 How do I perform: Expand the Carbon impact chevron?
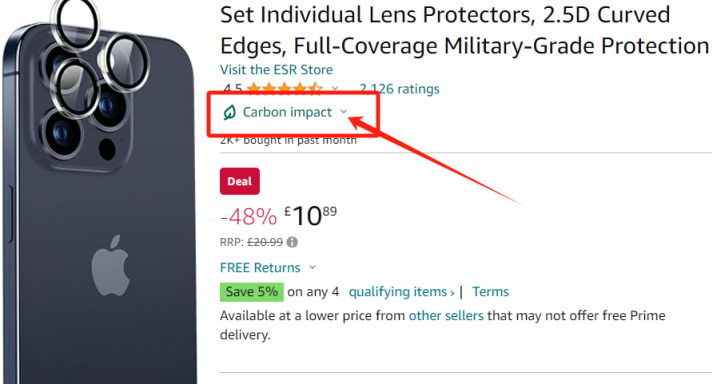click(344, 112)
